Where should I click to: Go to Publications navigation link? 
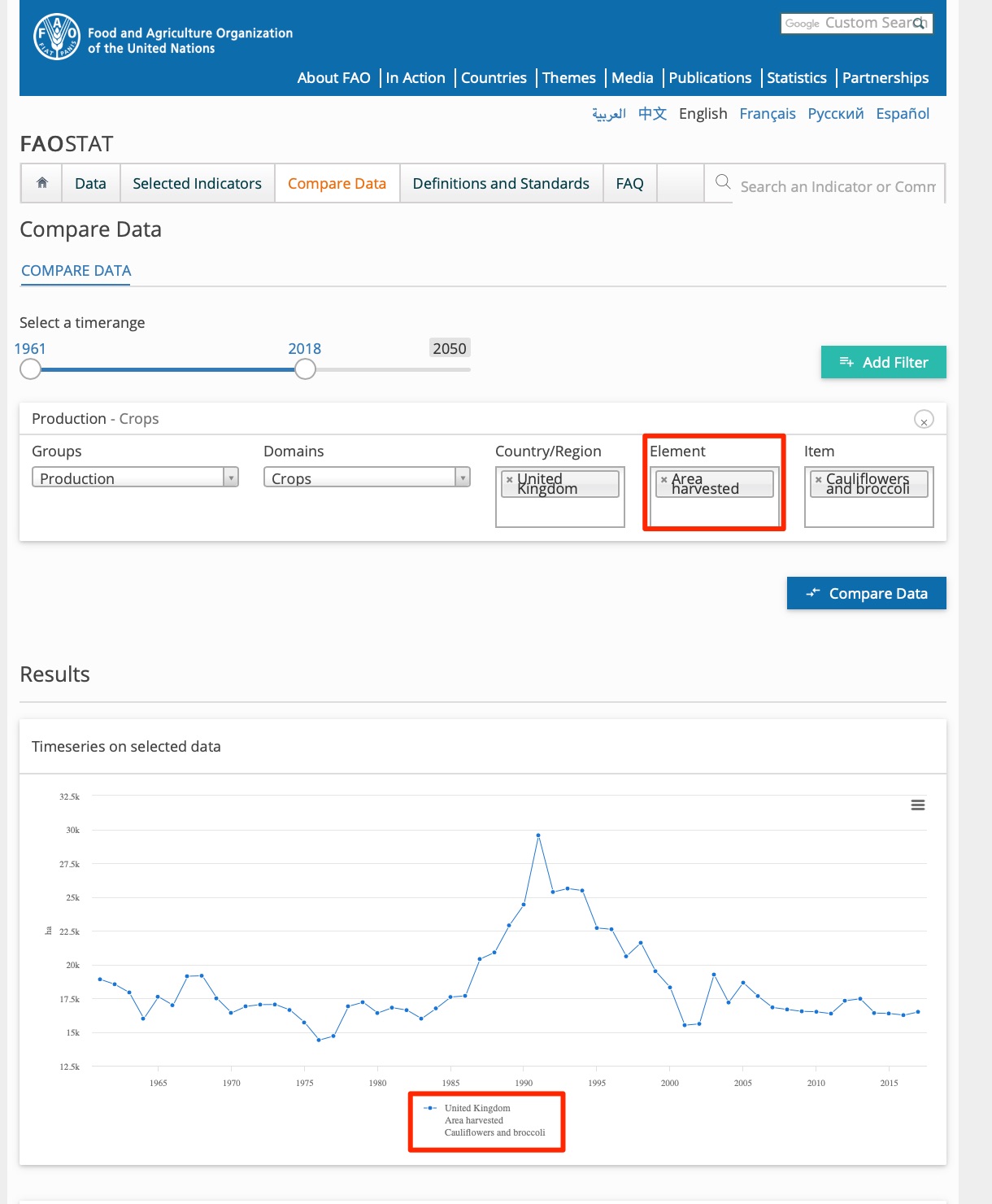tap(710, 78)
